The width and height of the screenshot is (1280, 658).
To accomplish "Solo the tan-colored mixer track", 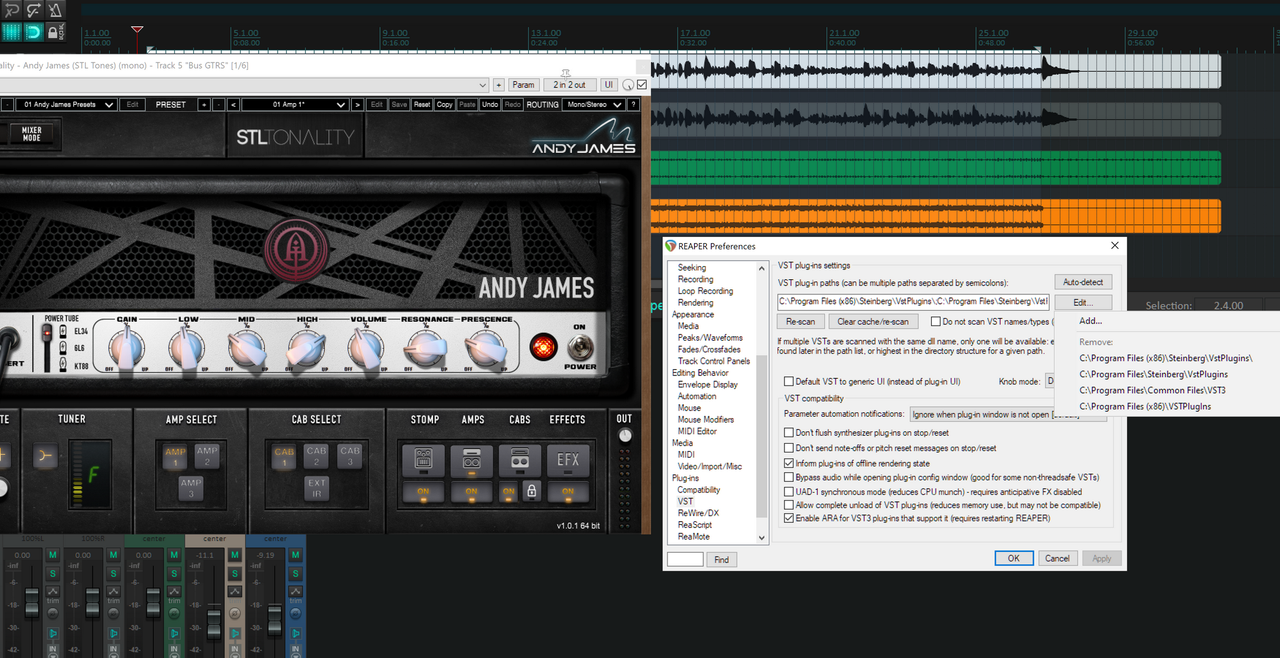I will [234, 572].
